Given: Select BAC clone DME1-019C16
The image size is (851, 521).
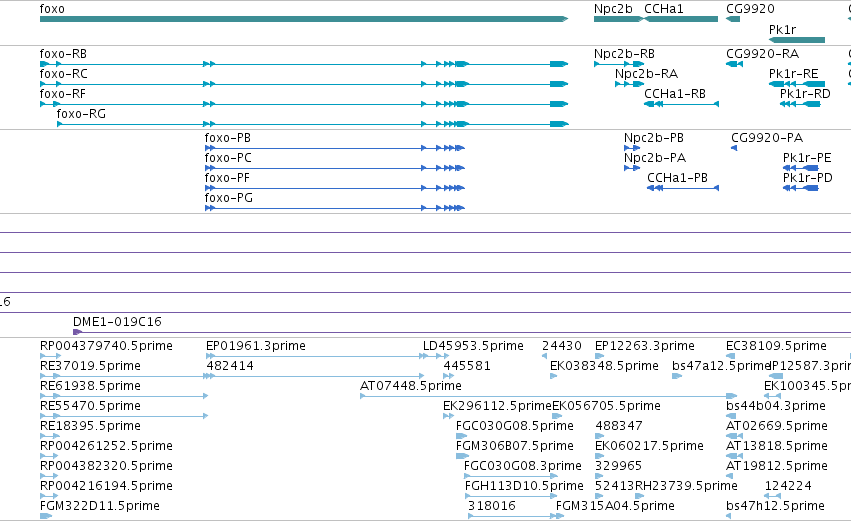Looking at the screenshot, I should pyautogui.click(x=117, y=322).
